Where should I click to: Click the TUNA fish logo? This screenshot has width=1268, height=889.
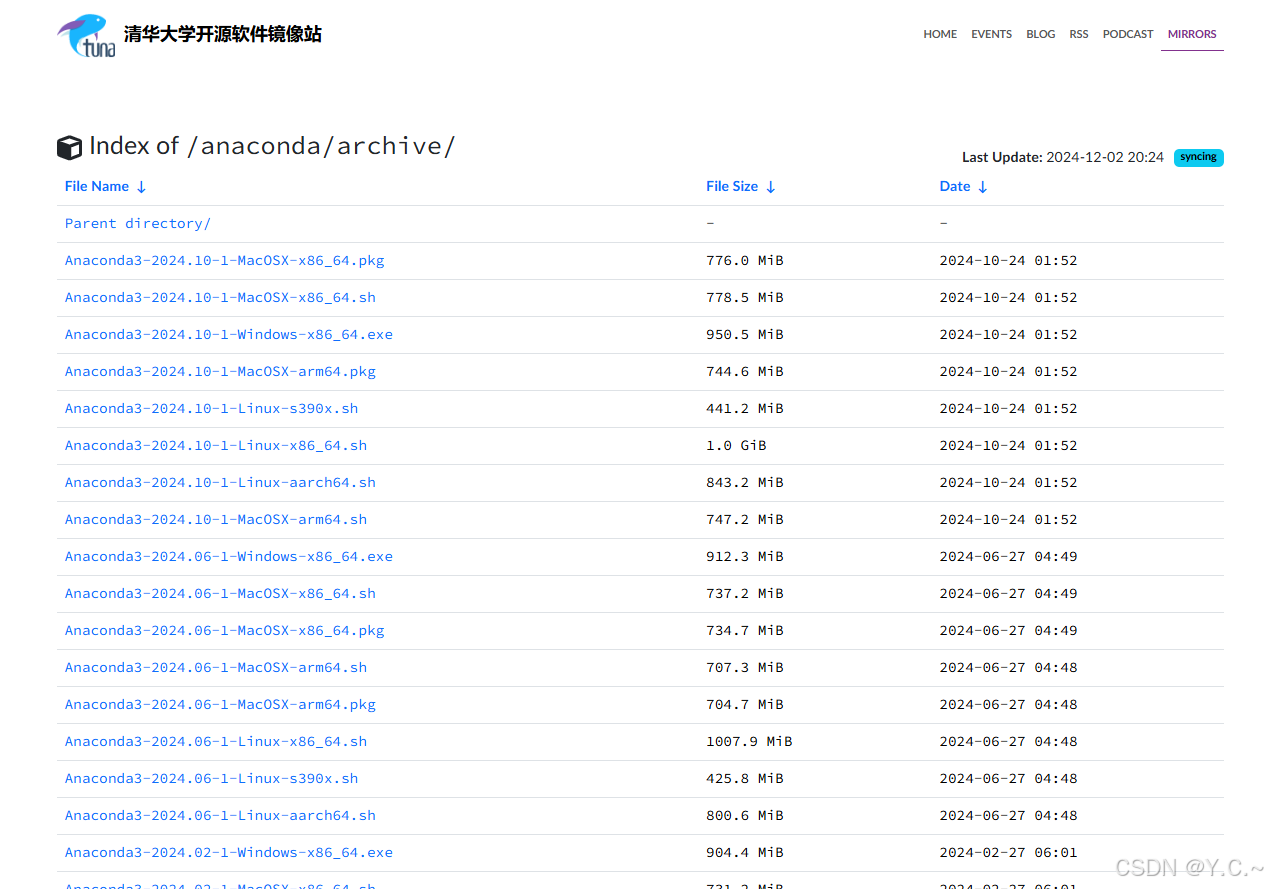[87, 35]
